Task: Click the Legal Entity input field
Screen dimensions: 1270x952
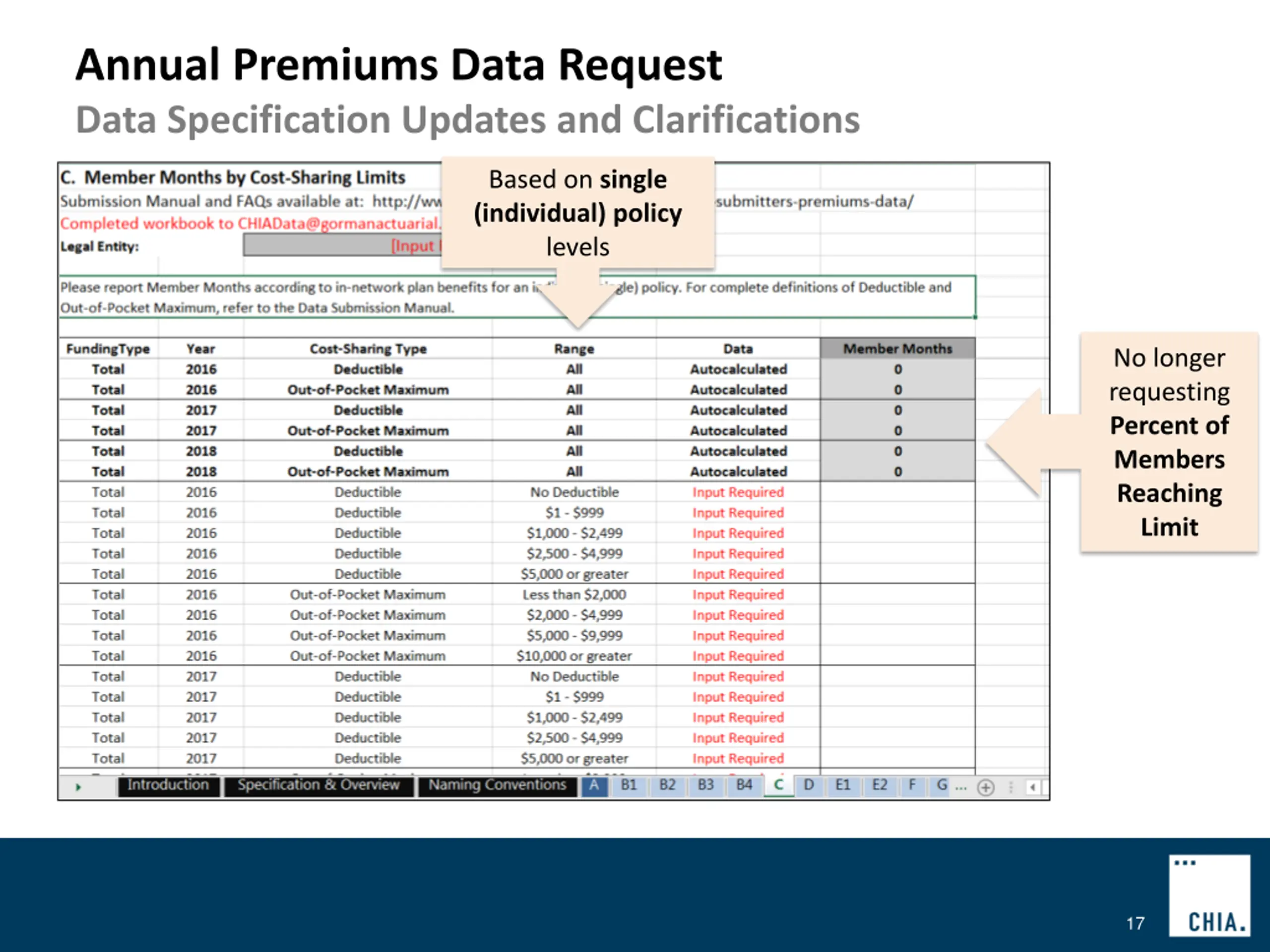Action: click(342, 246)
